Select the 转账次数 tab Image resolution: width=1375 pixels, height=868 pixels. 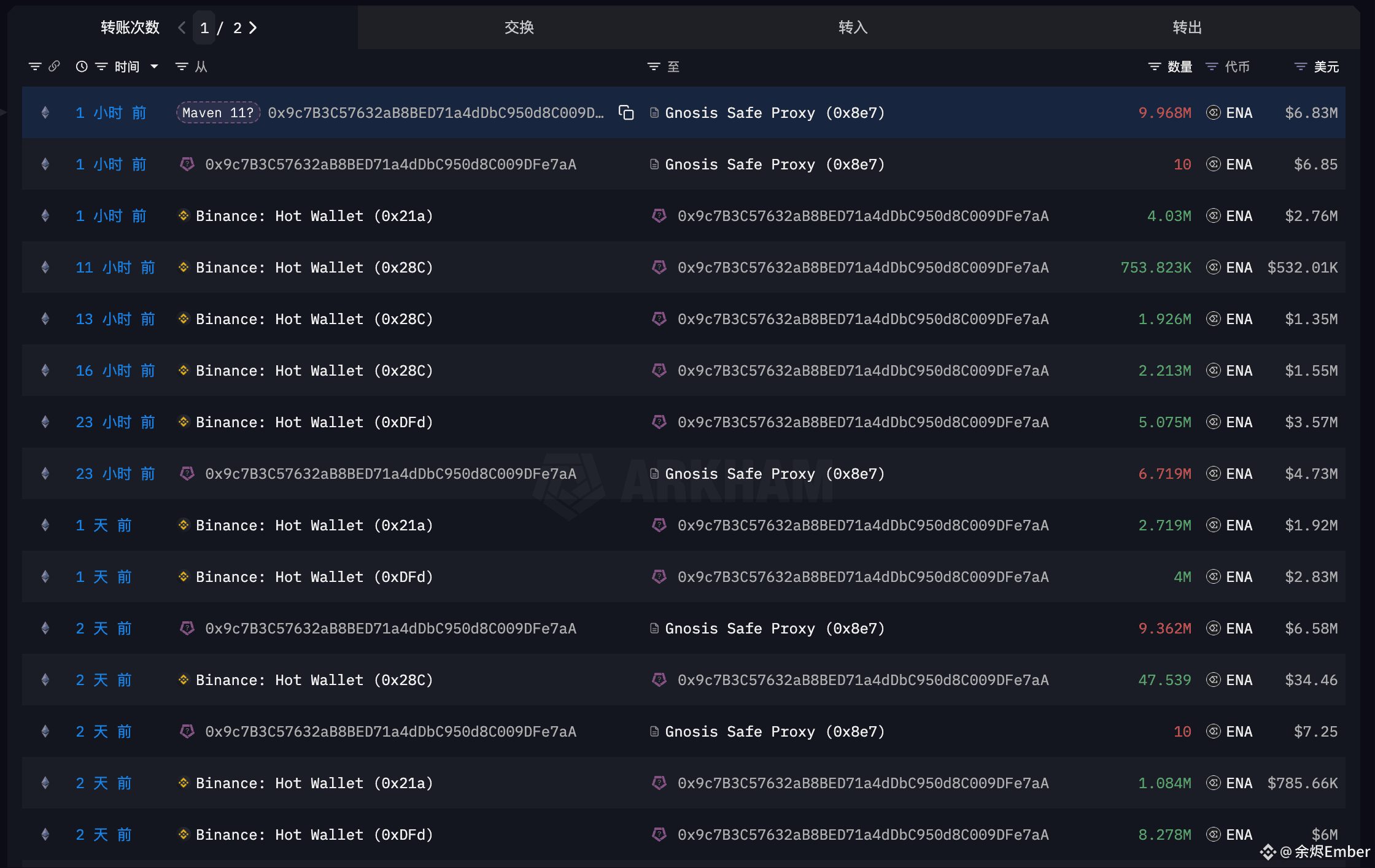pos(130,28)
